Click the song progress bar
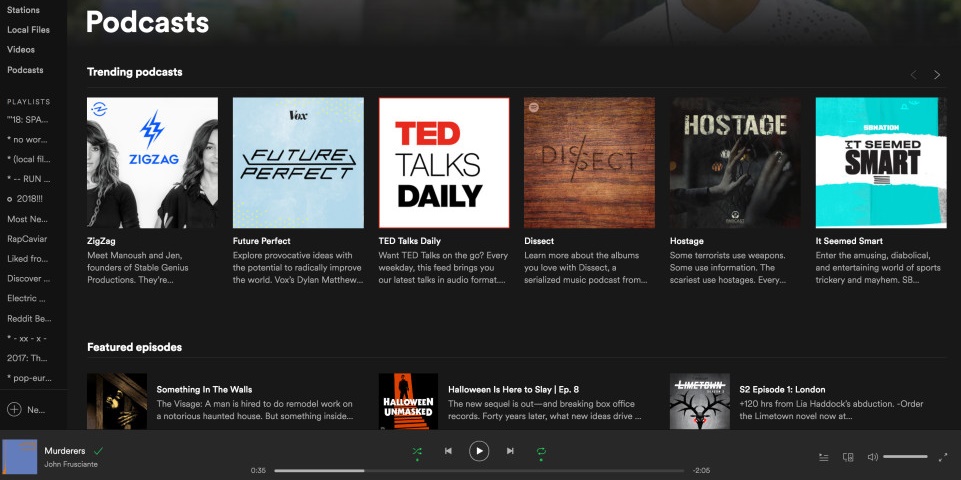 [479, 471]
